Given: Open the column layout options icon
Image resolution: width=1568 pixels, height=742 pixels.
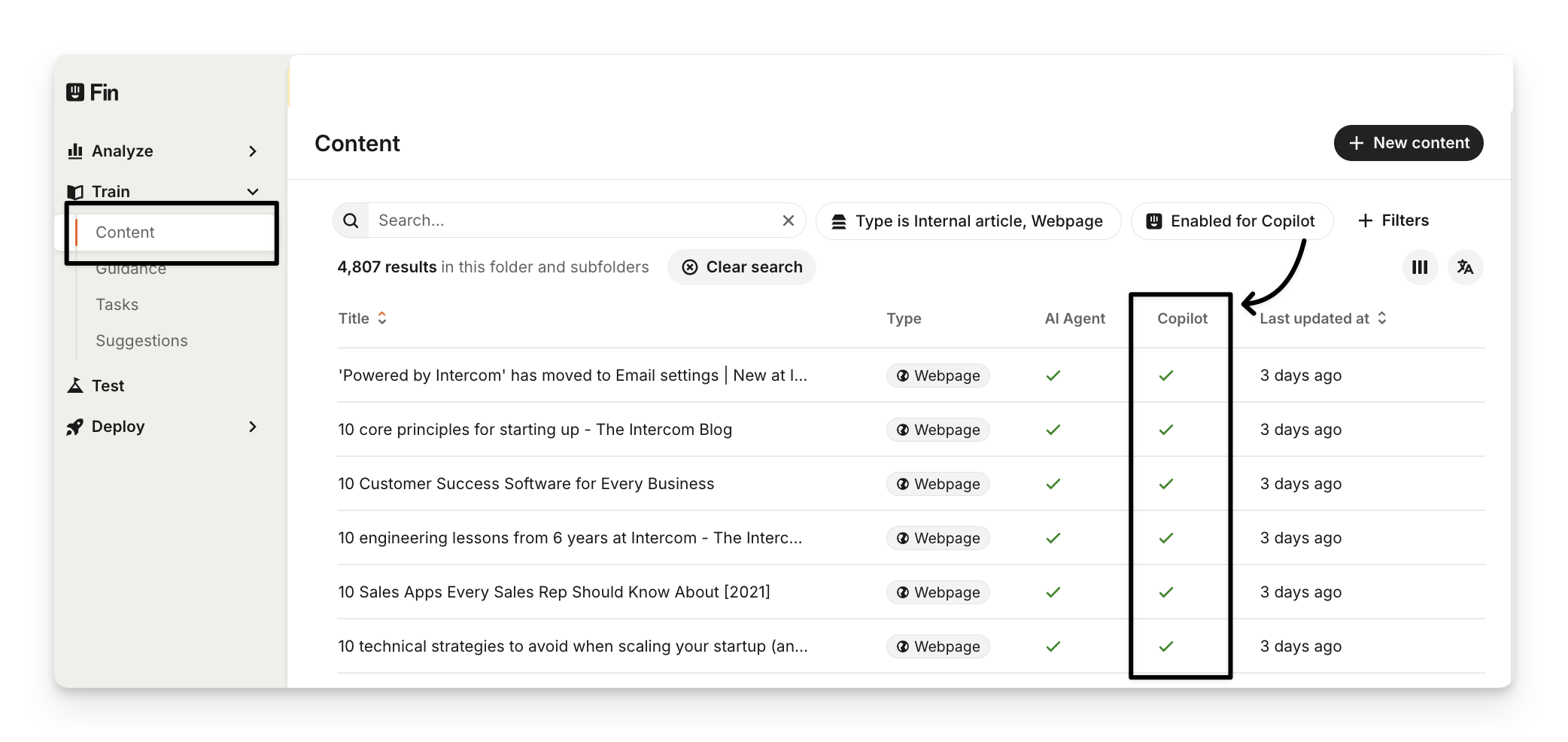Looking at the screenshot, I should [x=1419, y=267].
